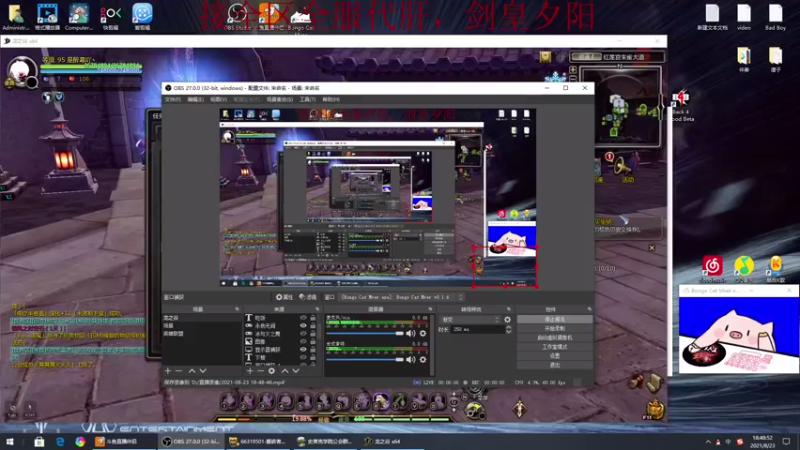Click Studio Mode (工作室模式) button
The height and width of the screenshot is (450, 800).
(x=555, y=347)
